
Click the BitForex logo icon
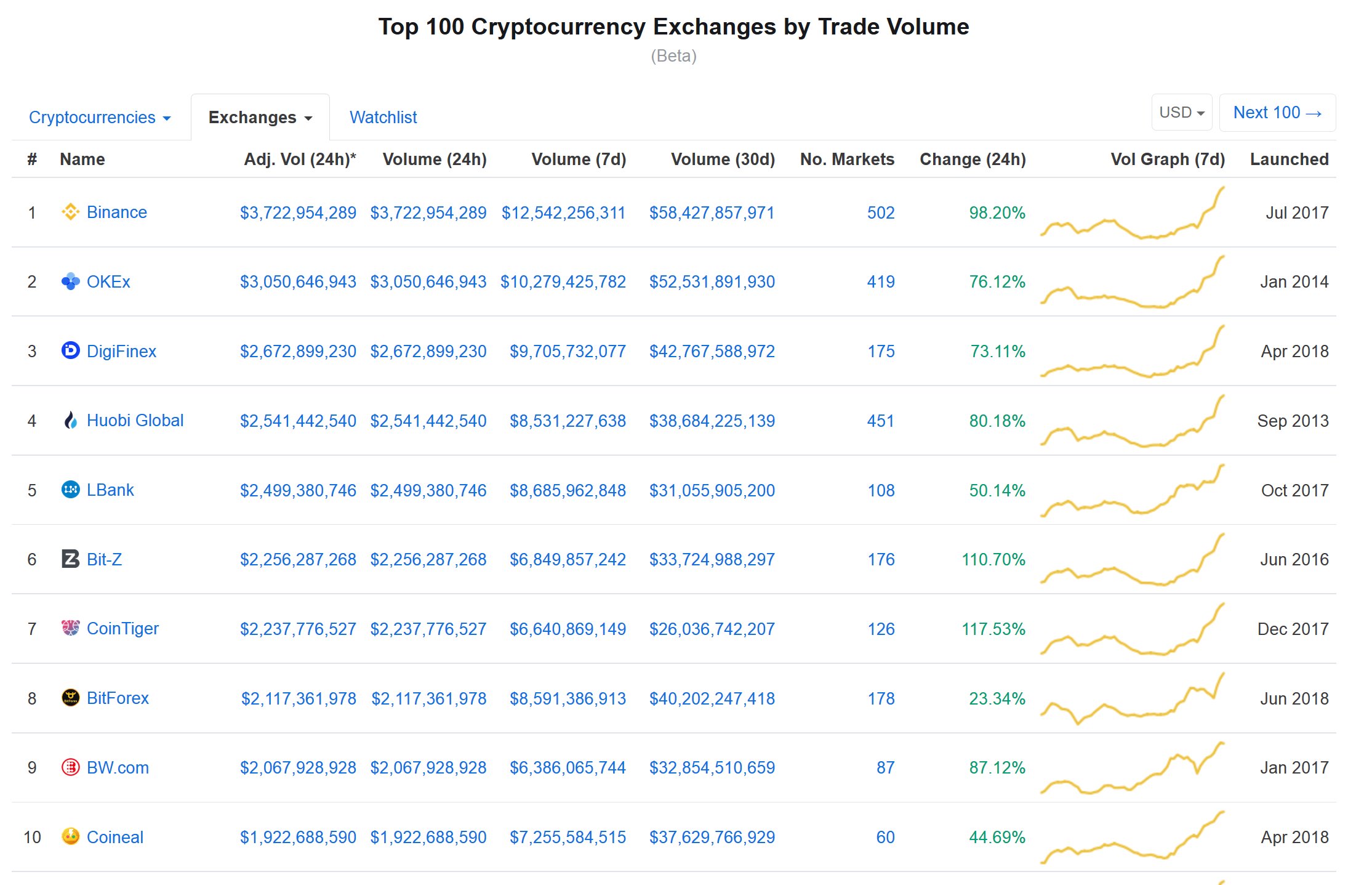coord(70,698)
